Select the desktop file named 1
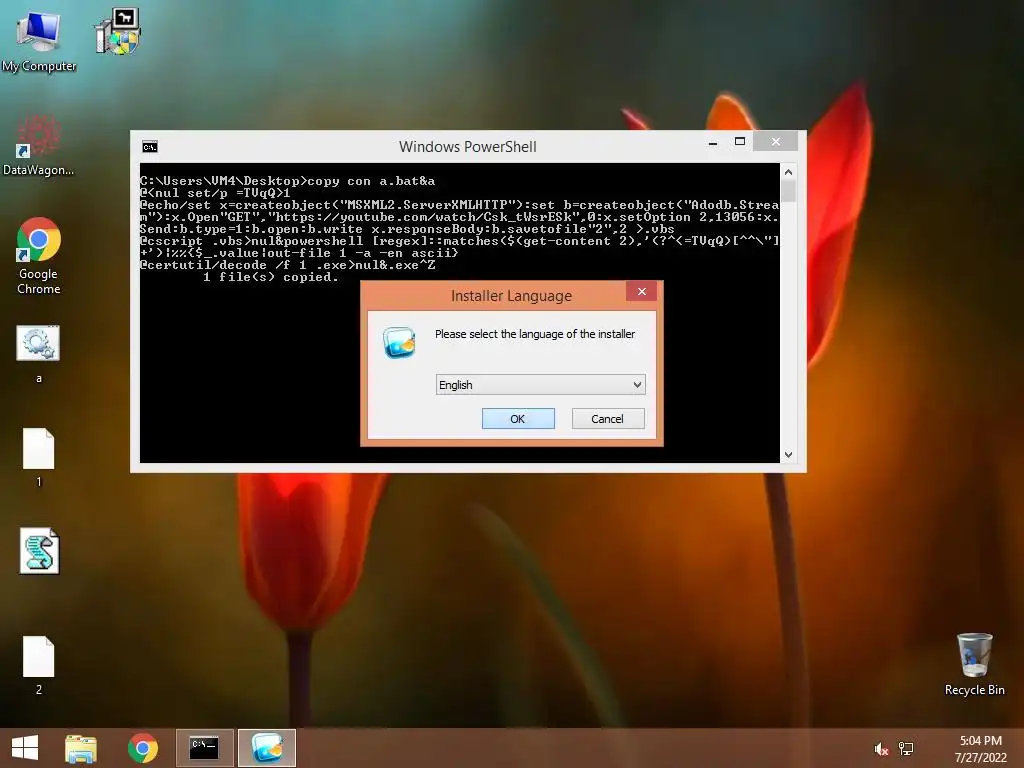Image resolution: width=1024 pixels, height=768 pixels. point(39,457)
